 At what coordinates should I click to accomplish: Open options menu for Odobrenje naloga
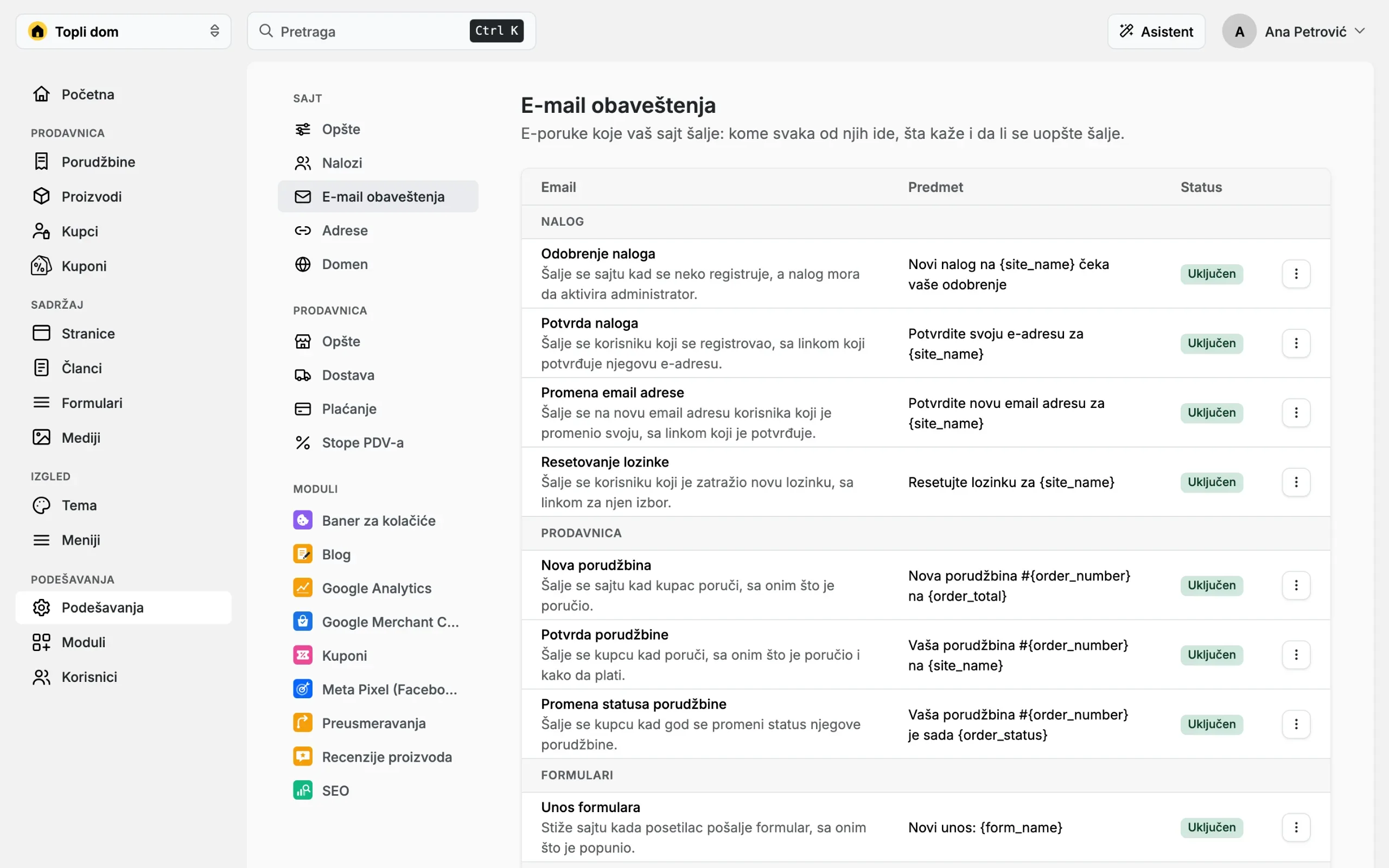[x=1296, y=274]
